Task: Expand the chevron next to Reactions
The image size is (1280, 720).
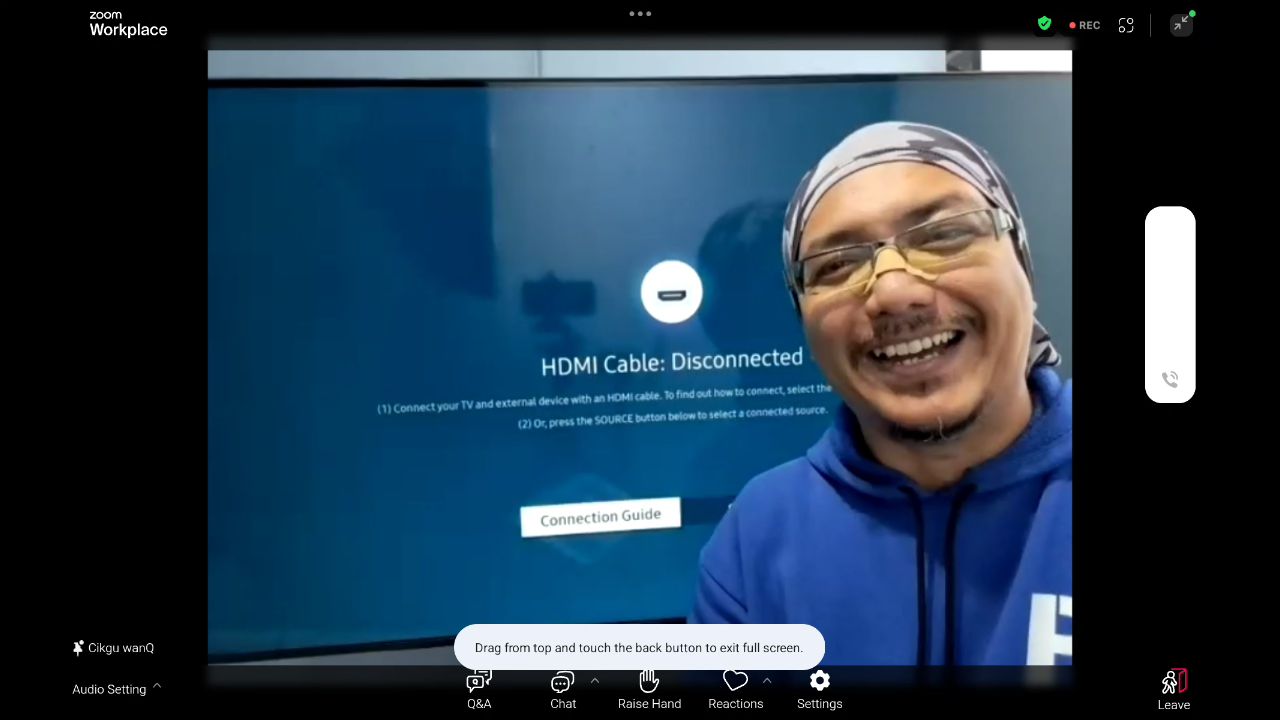Action: click(767, 680)
